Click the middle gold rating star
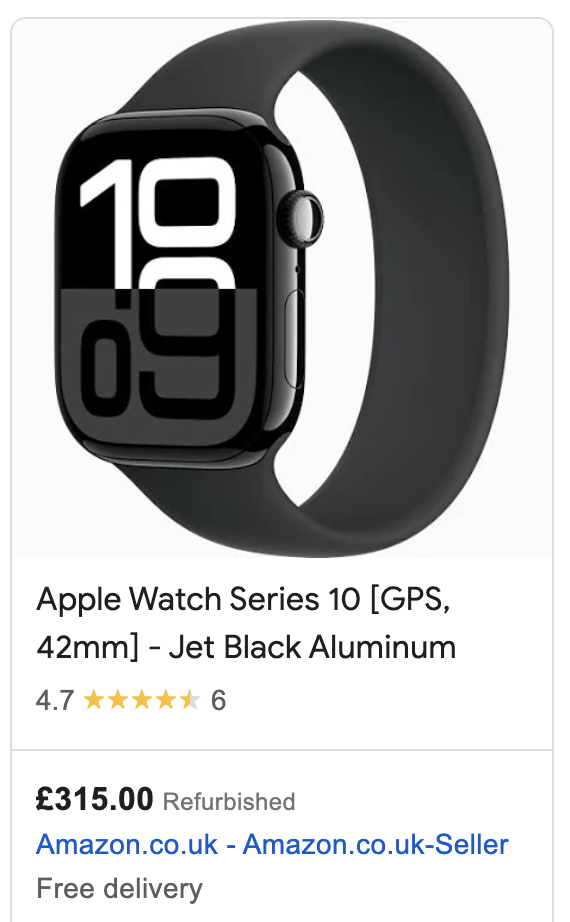 pyautogui.click(x=142, y=700)
